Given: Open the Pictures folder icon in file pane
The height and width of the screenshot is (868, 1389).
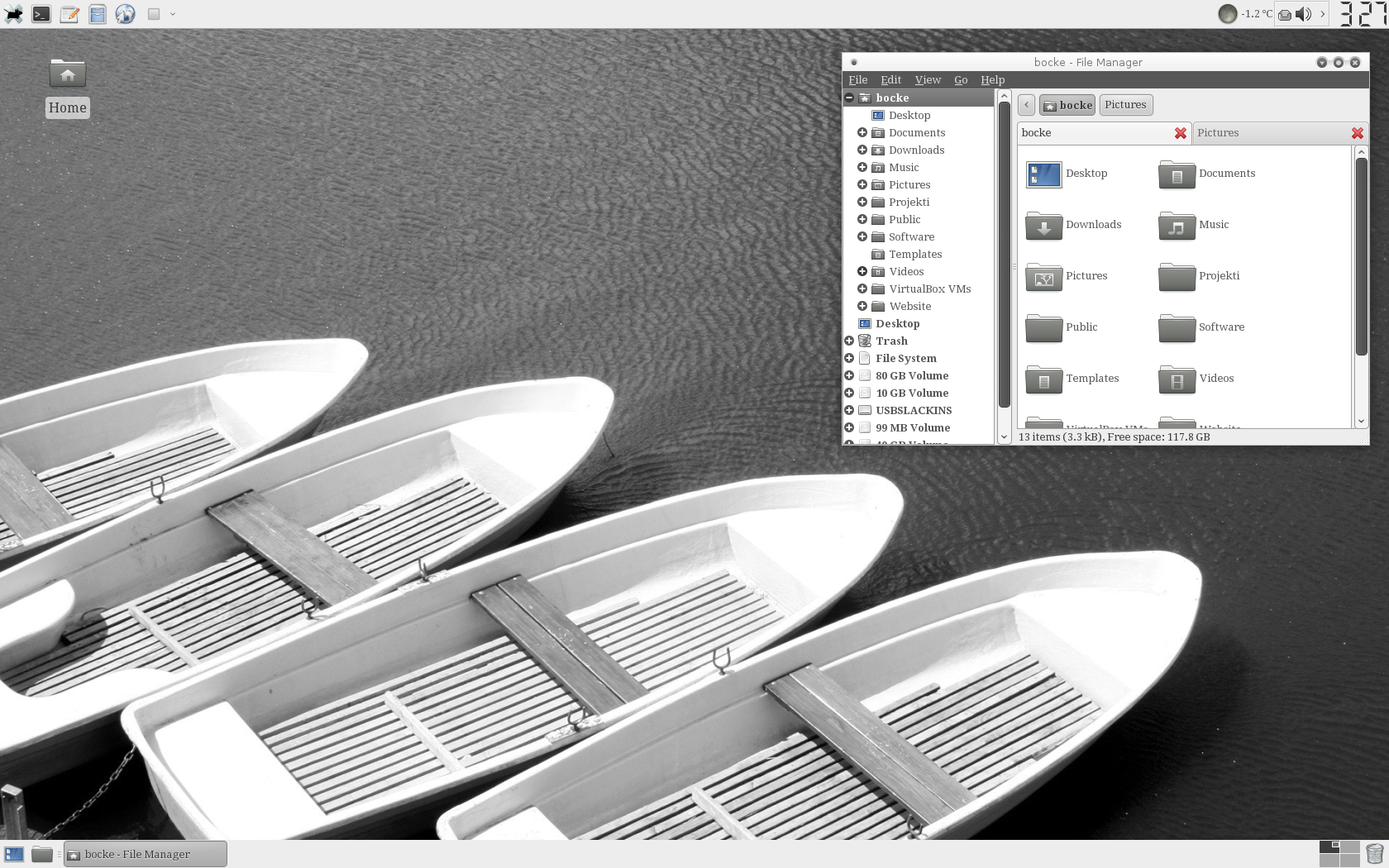Looking at the screenshot, I should [x=1043, y=277].
